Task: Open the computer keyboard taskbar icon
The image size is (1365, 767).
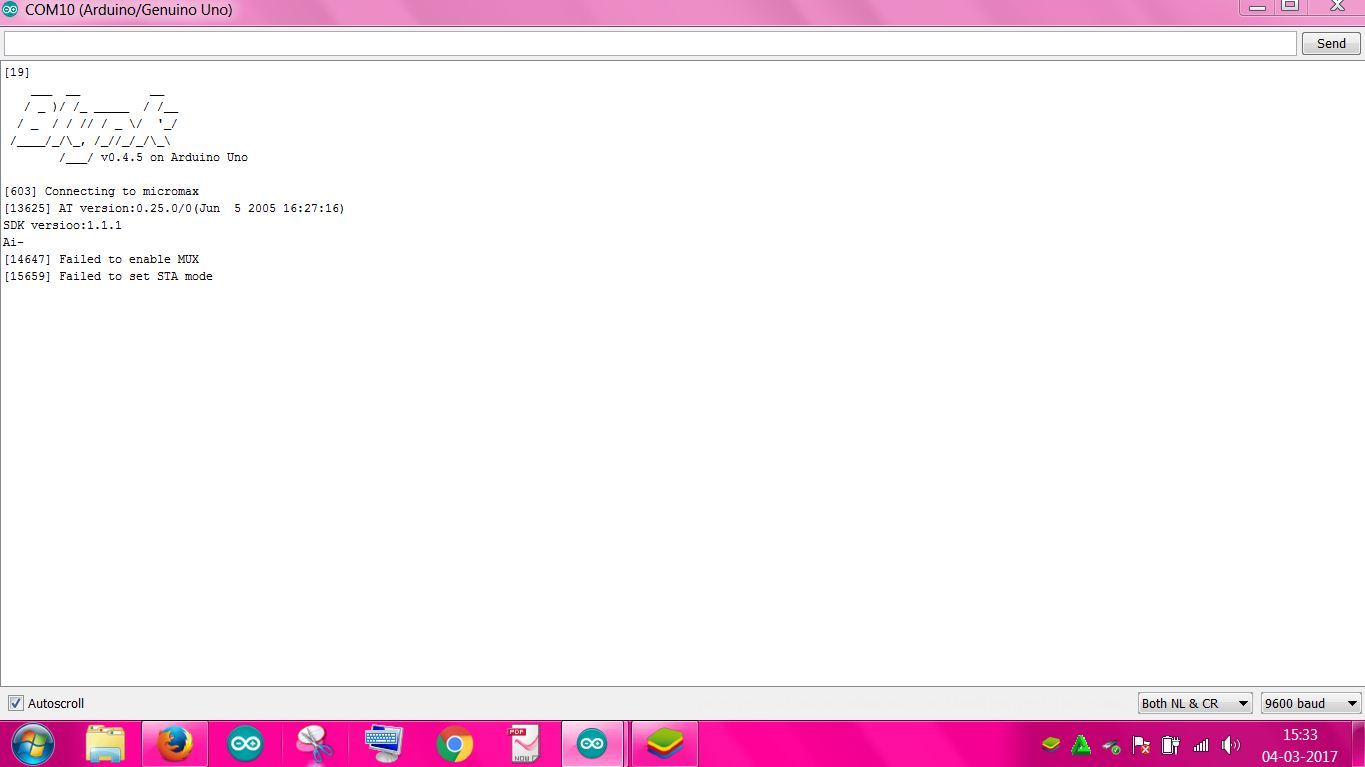Action: click(x=384, y=744)
